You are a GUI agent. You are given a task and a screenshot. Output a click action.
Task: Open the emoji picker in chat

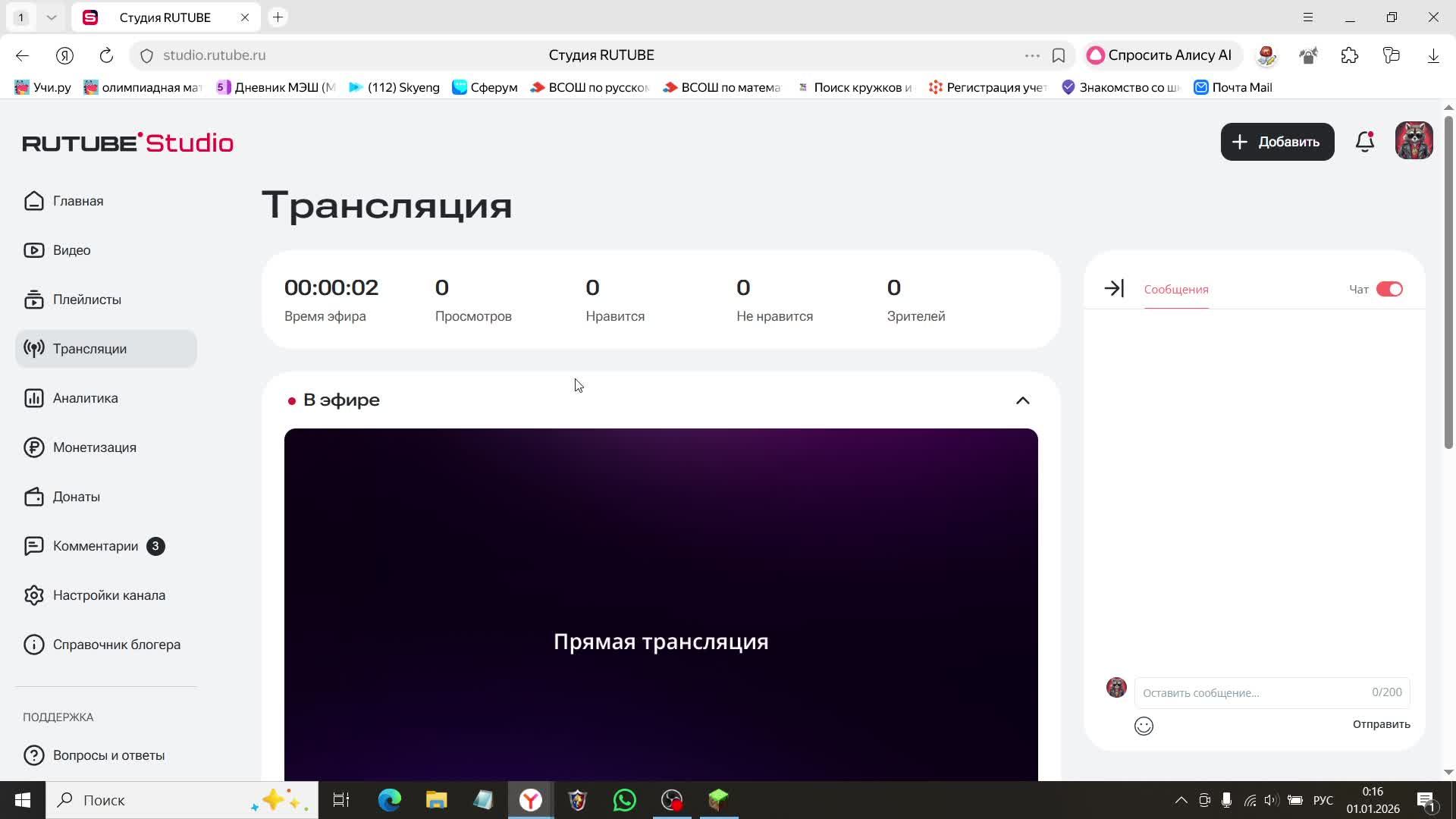click(x=1144, y=726)
